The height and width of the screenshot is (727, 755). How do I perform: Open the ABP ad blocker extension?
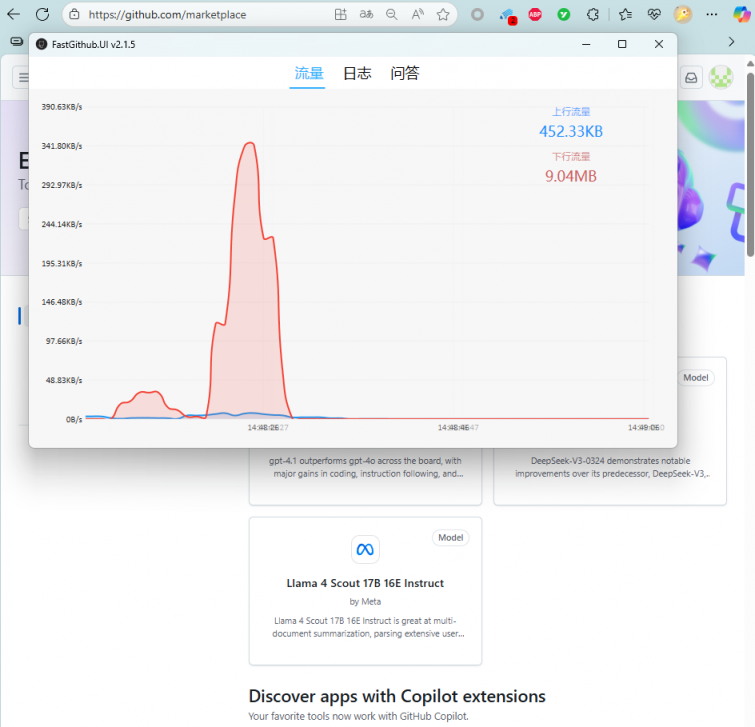tap(535, 15)
